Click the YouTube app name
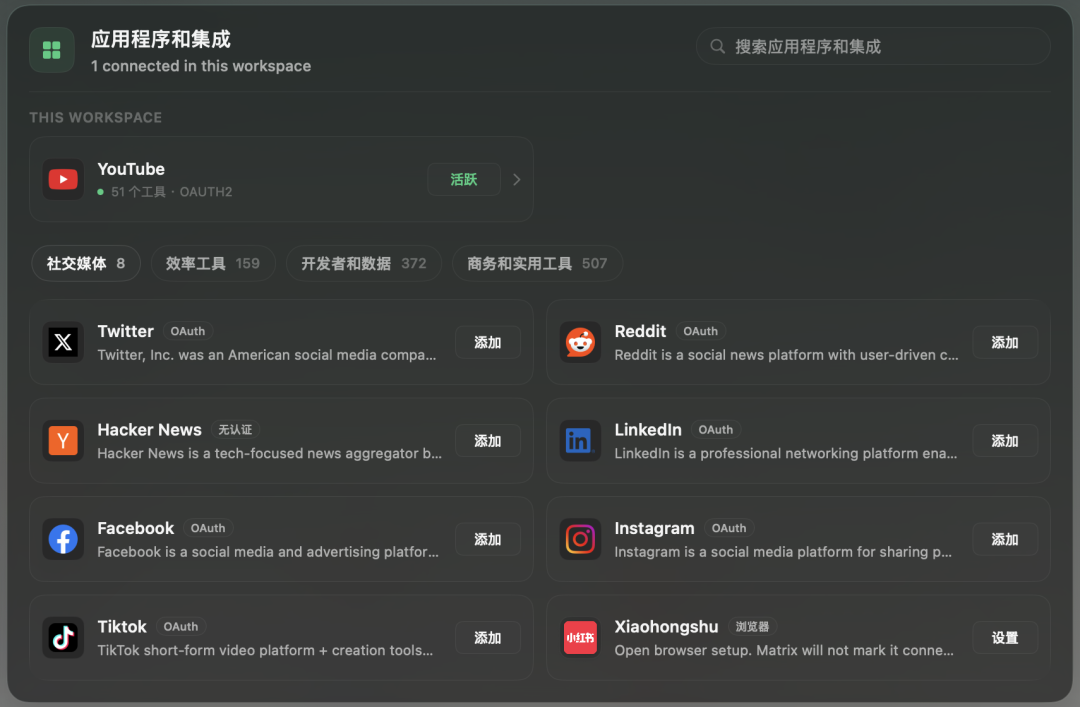This screenshot has width=1080, height=707. (x=131, y=169)
